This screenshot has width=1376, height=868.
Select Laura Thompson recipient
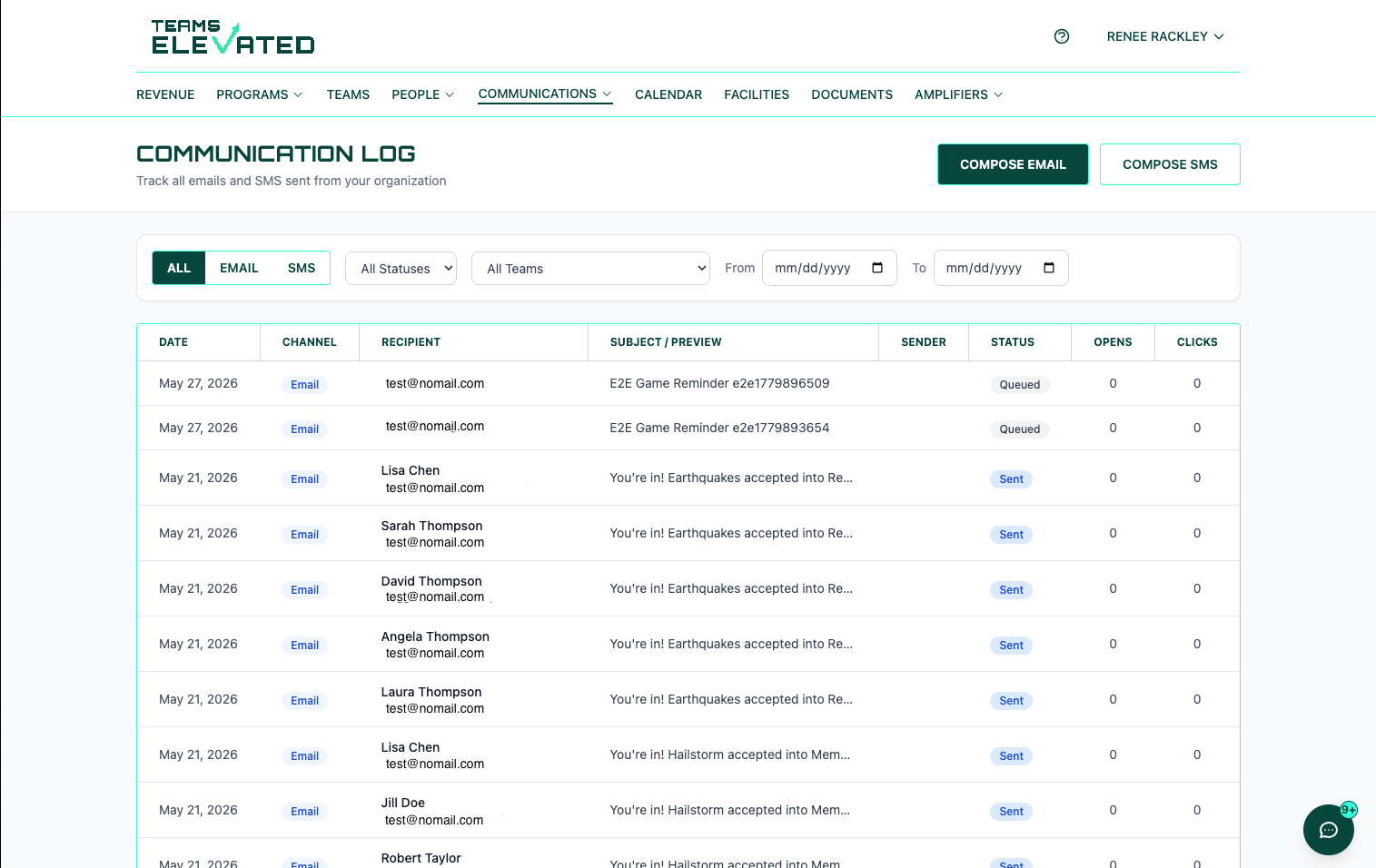coord(431,692)
